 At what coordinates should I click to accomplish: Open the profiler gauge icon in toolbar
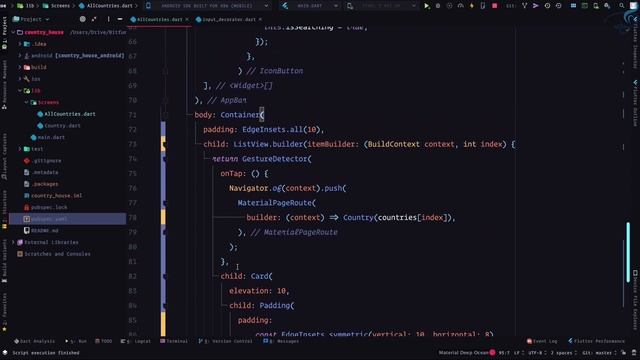tap(460, 6)
